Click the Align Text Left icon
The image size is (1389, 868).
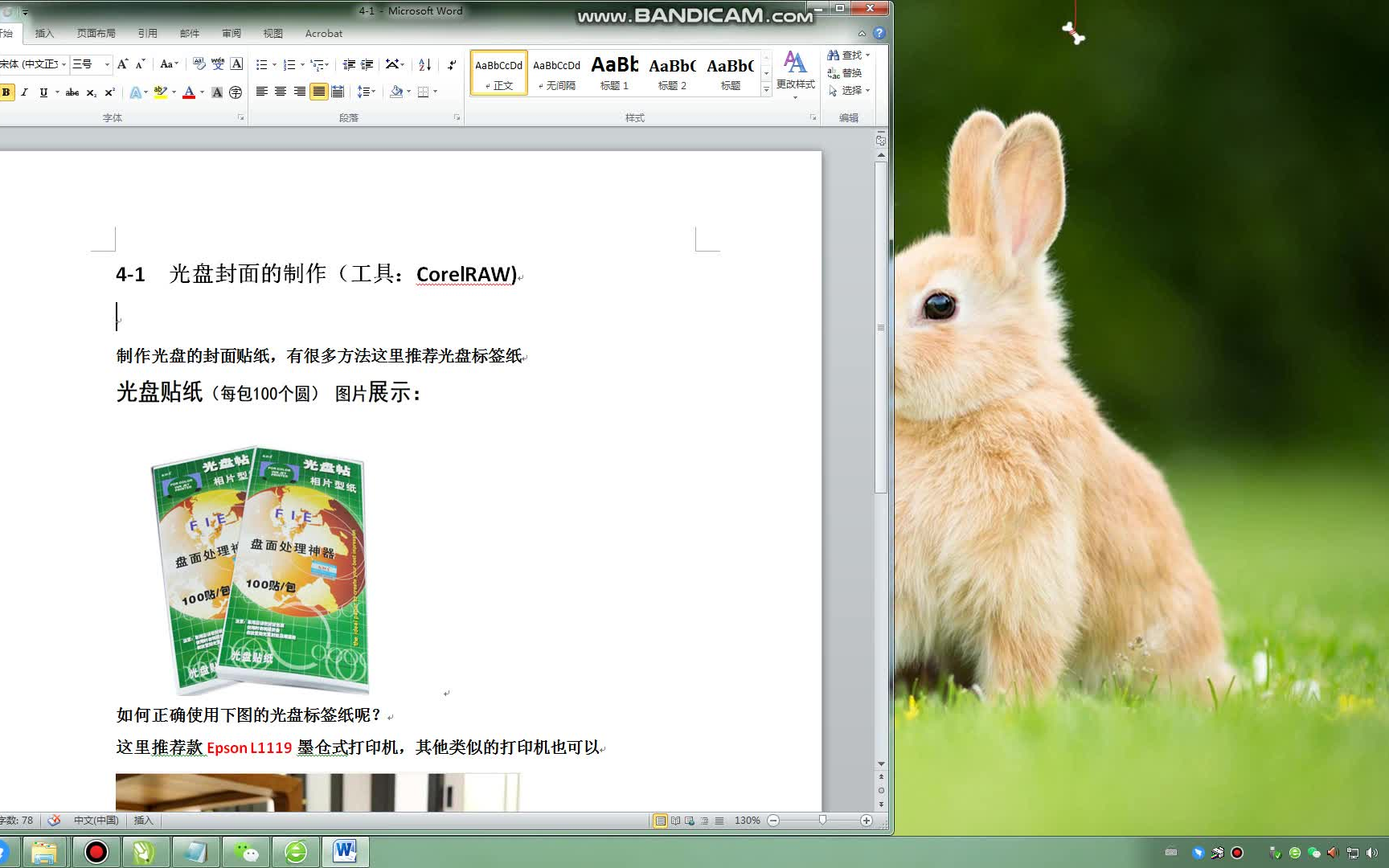[262, 92]
